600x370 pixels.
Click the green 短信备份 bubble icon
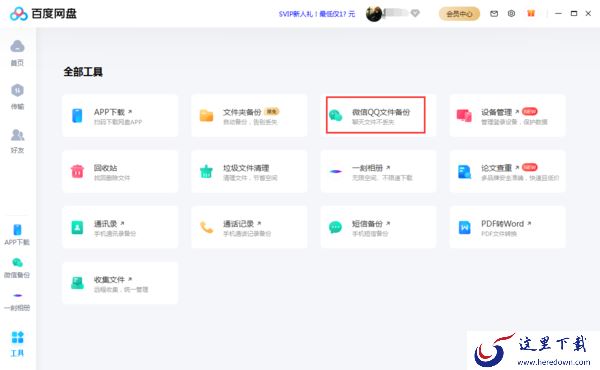coord(336,227)
